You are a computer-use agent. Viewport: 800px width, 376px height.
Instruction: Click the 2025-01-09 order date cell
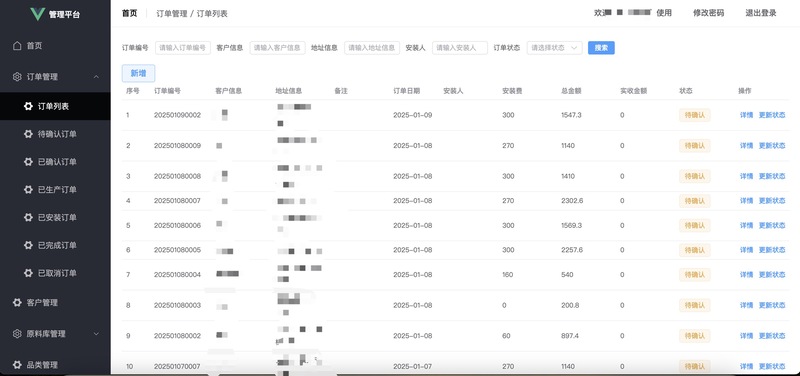click(412, 115)
